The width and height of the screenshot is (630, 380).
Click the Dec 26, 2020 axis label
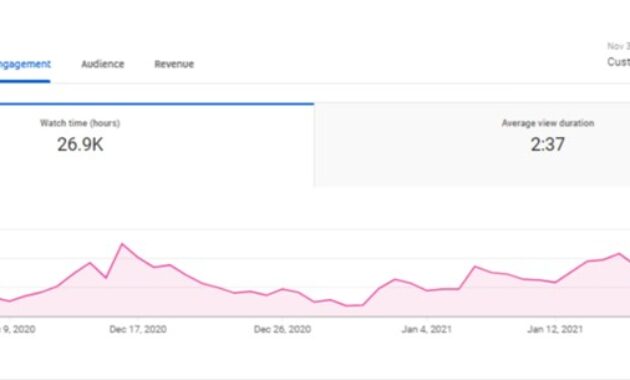click(282, 329)
